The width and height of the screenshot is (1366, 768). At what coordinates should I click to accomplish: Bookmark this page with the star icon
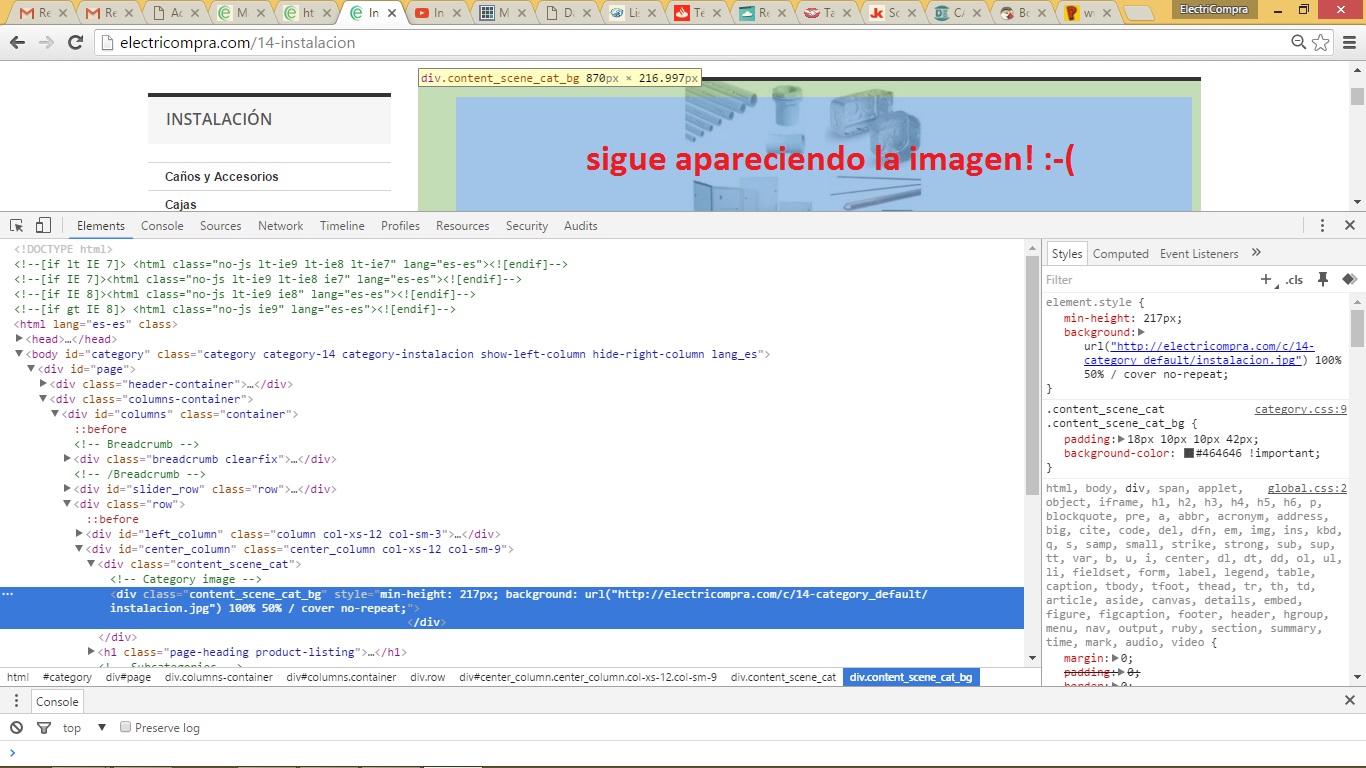[x=1321, y=42]
